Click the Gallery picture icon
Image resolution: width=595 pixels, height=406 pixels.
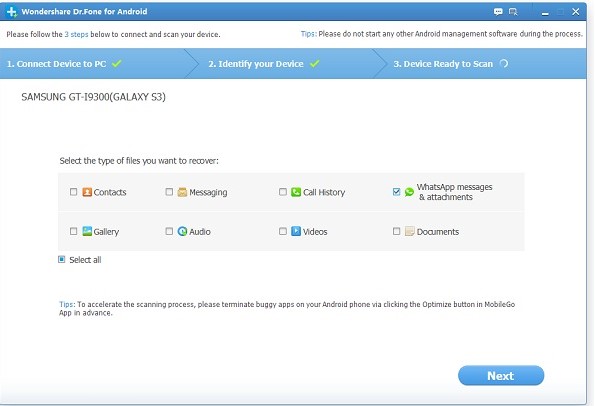(x=87, y=231)
